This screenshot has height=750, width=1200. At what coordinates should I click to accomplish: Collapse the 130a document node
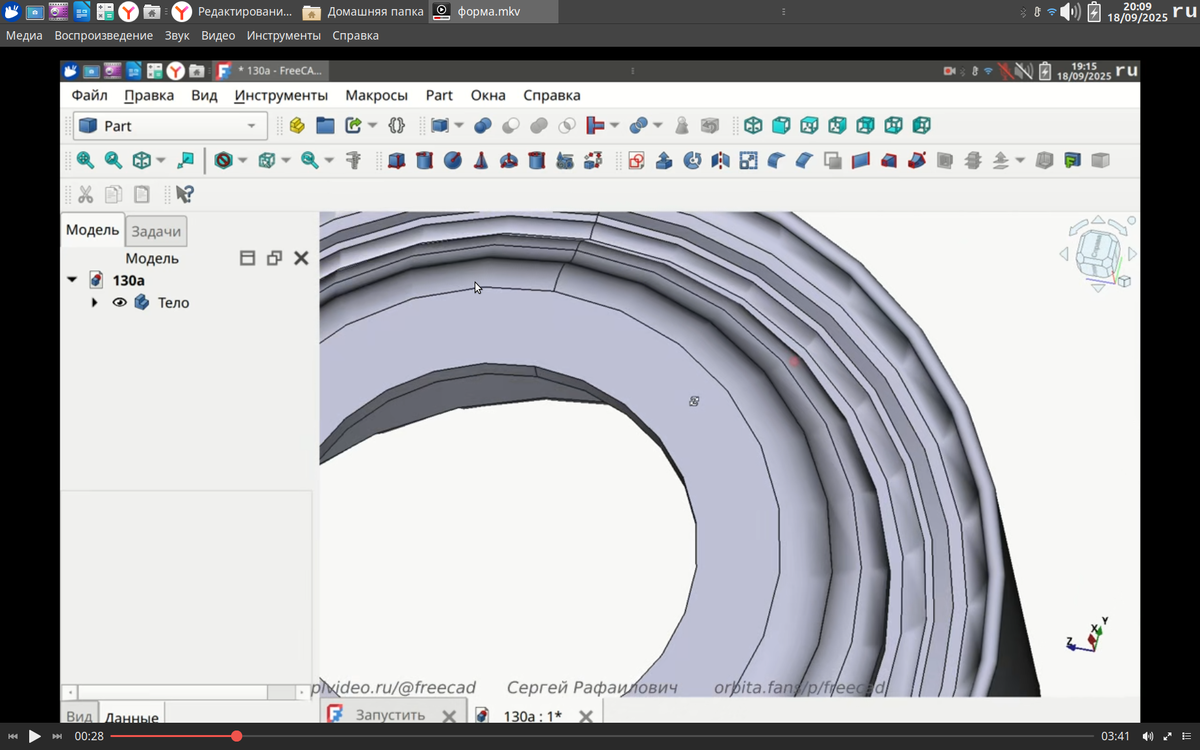(x=72, y=281)
